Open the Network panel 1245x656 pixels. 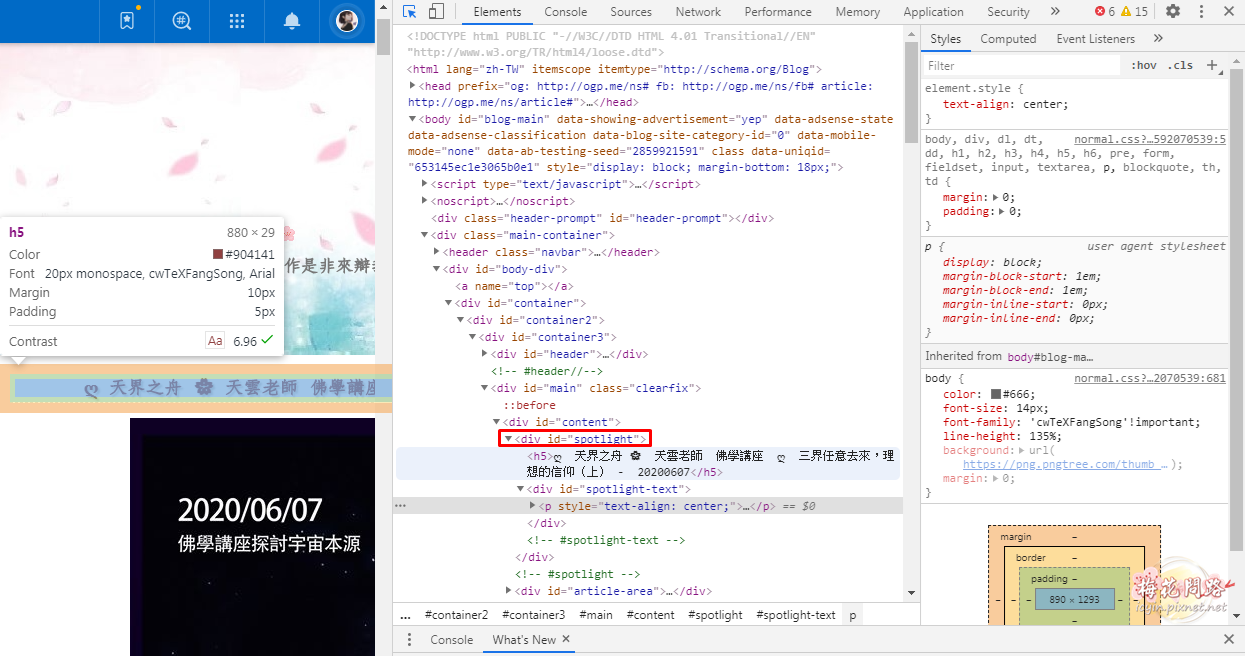coord(698,12)
